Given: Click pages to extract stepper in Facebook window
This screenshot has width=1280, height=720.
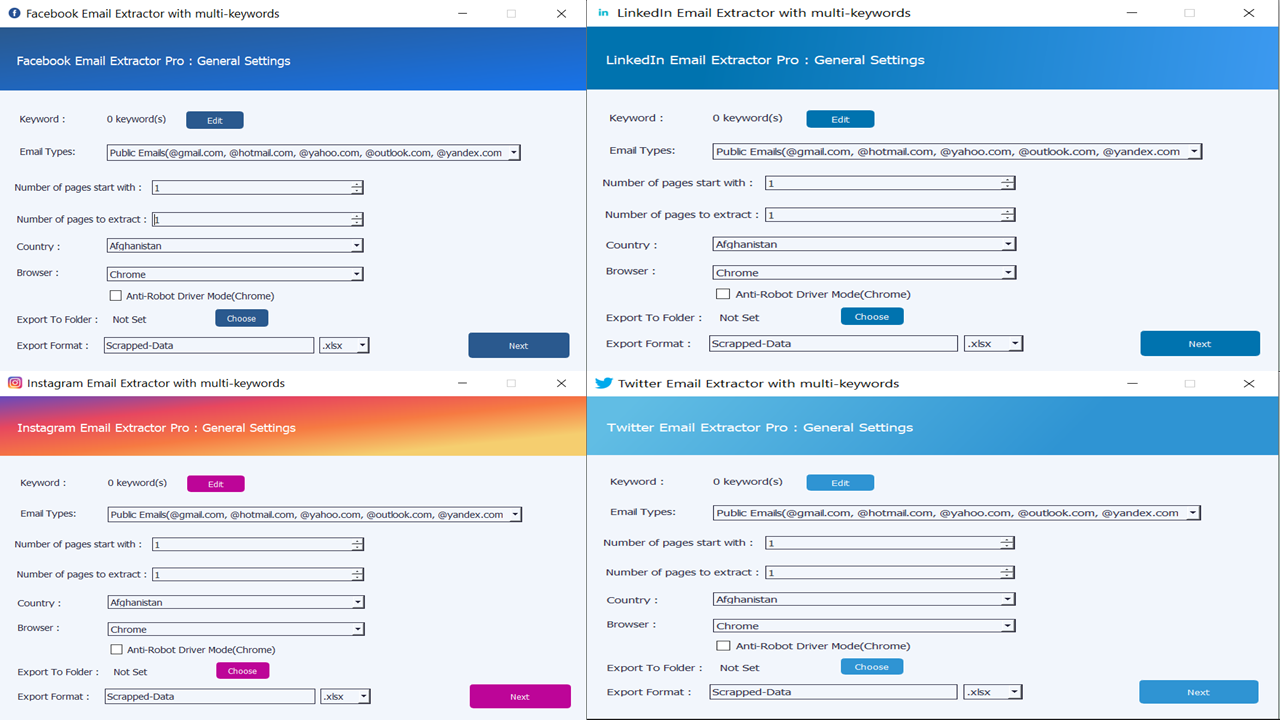Looking at the screenshot, I should click(x=357, y=220).
